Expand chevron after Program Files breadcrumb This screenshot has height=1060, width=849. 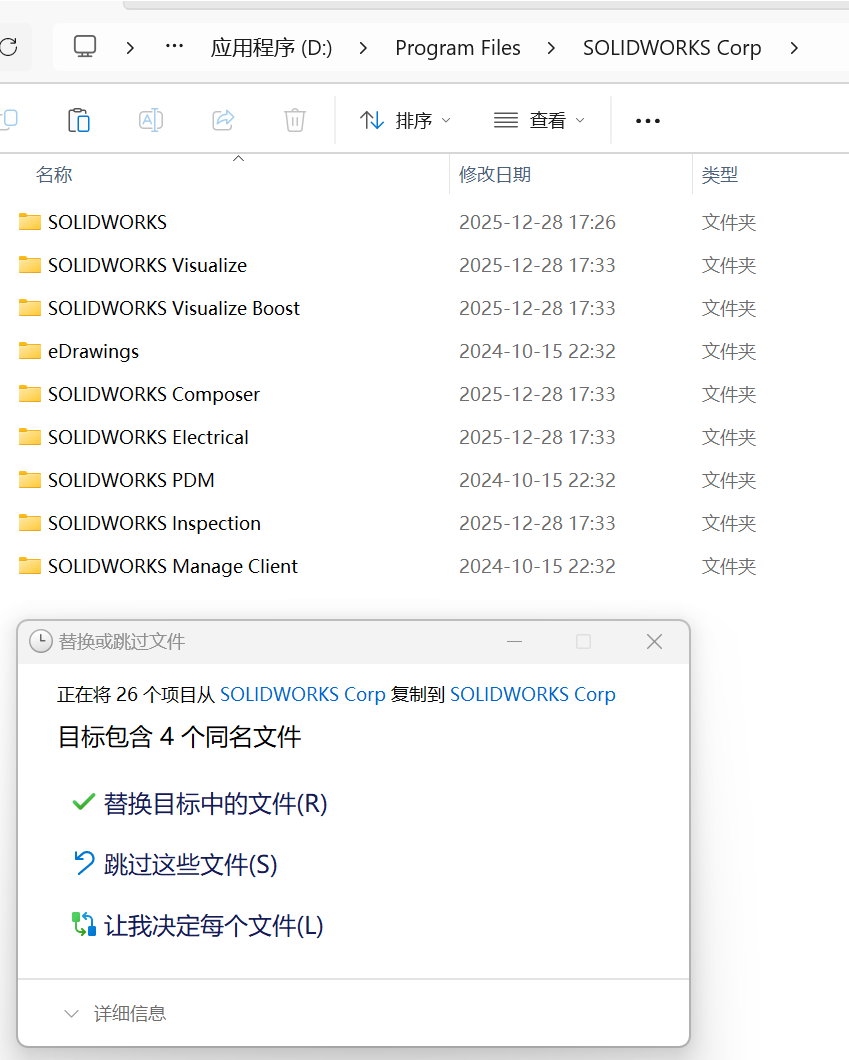[552, 47]
